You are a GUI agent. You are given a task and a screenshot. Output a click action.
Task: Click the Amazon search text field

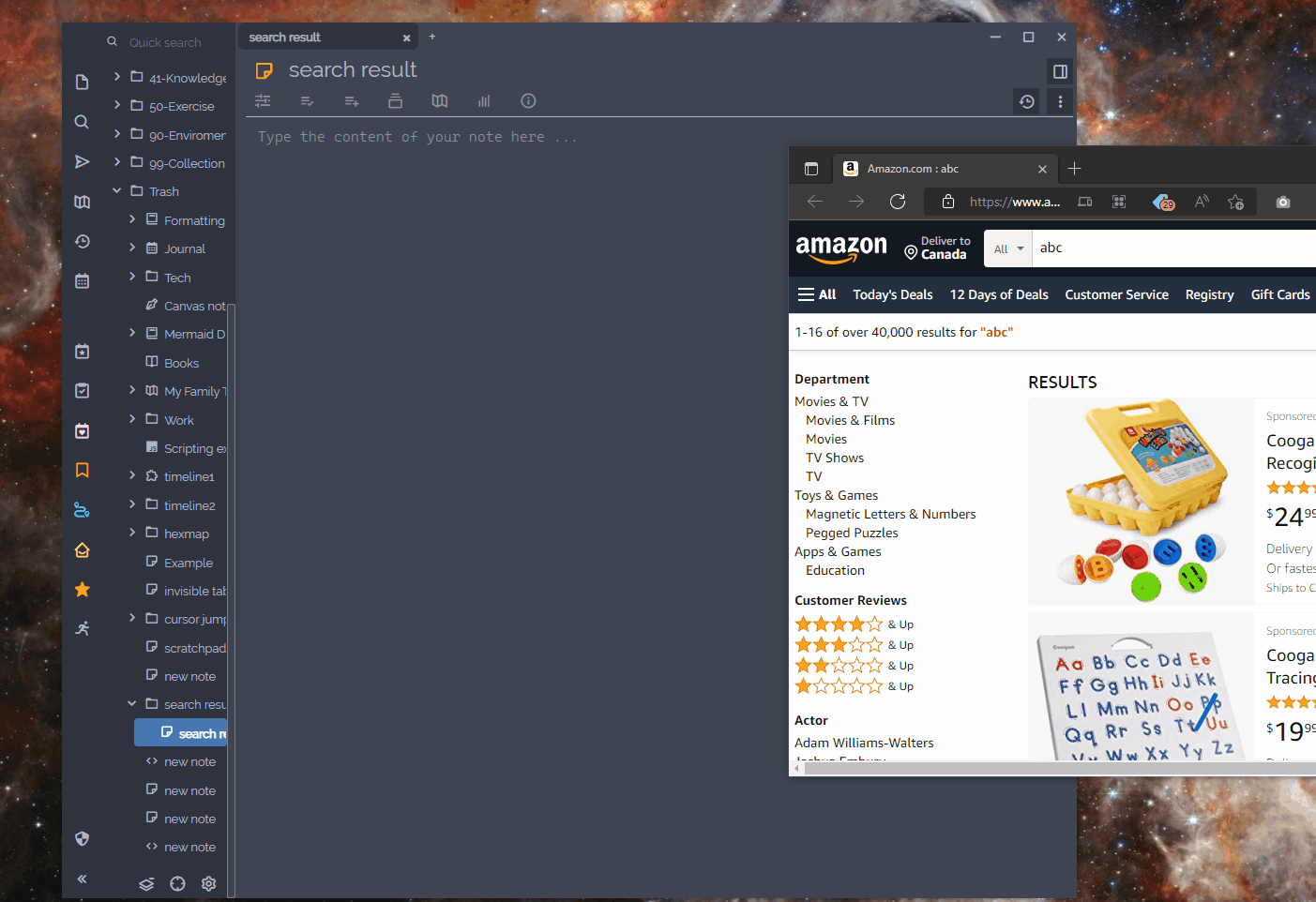click(x=1174, y=248)
